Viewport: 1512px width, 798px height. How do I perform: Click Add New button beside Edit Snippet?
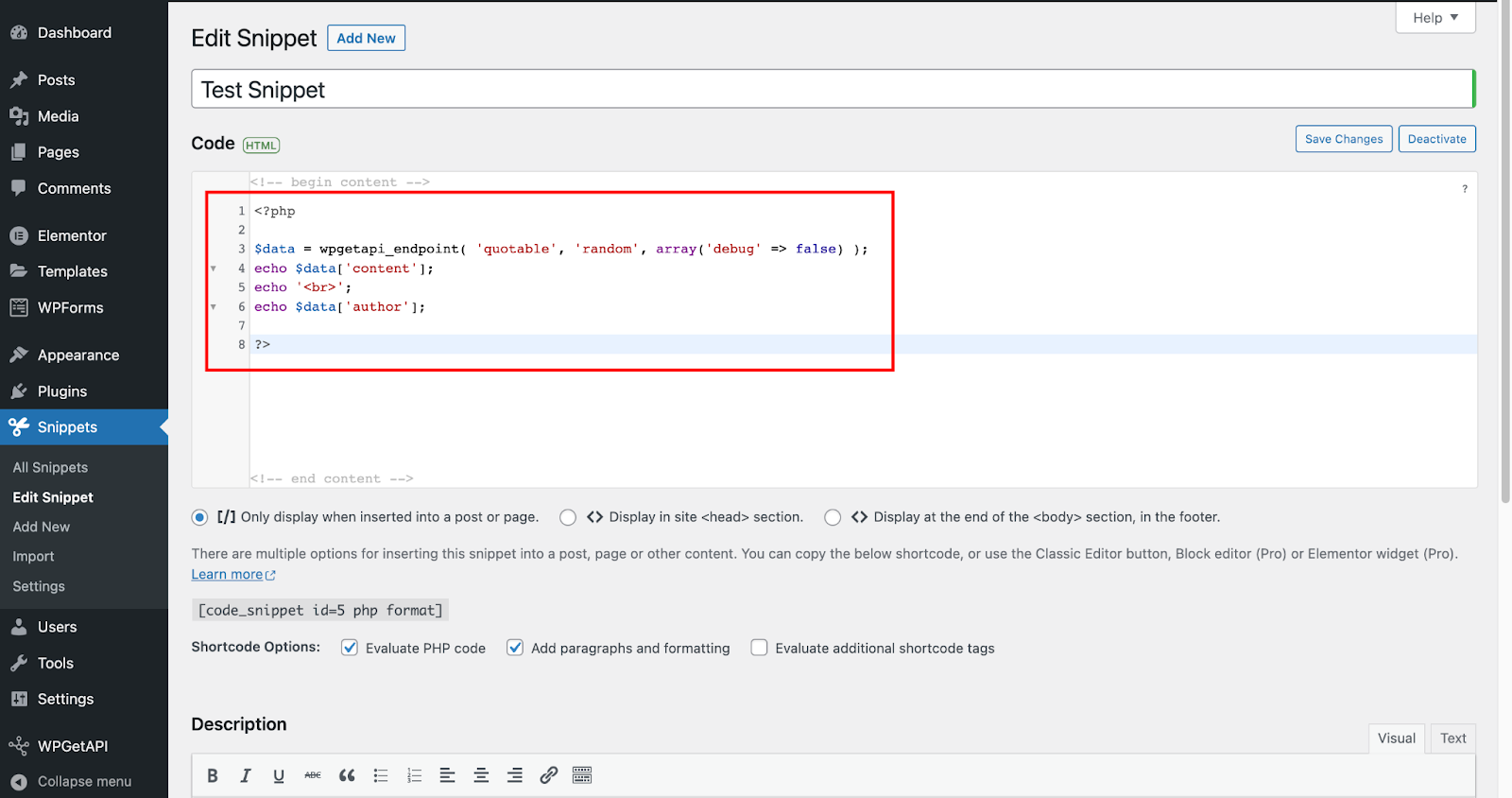(366, 38)
